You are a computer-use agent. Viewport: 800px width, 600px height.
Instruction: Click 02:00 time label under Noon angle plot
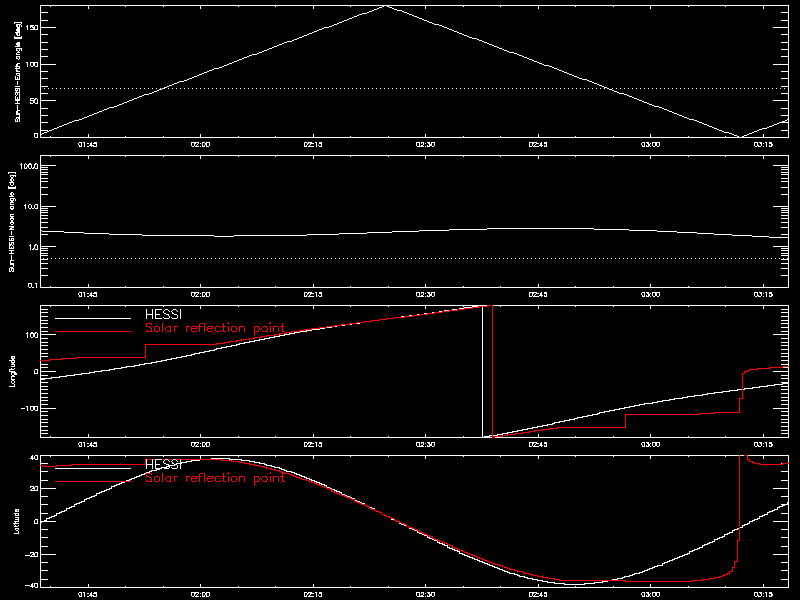tap(200, 294)
